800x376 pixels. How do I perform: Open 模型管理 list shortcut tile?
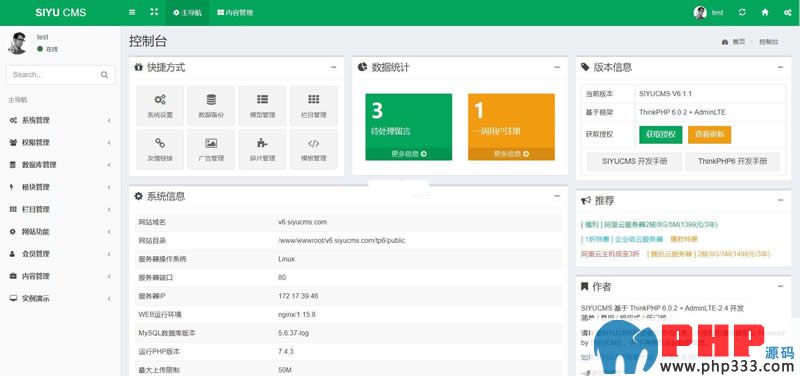[x=262, y=106]
